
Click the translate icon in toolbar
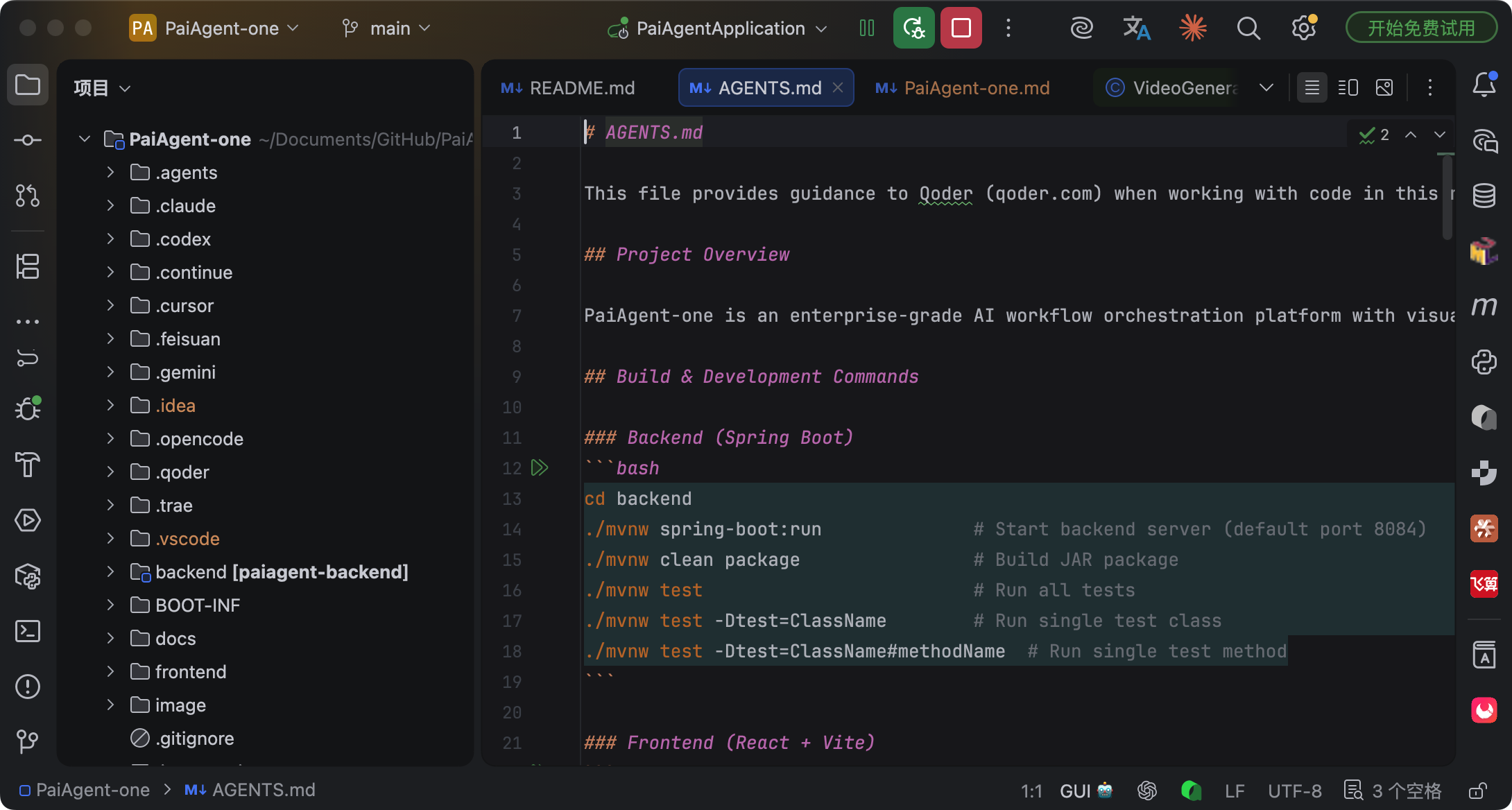pos(1137,28)
